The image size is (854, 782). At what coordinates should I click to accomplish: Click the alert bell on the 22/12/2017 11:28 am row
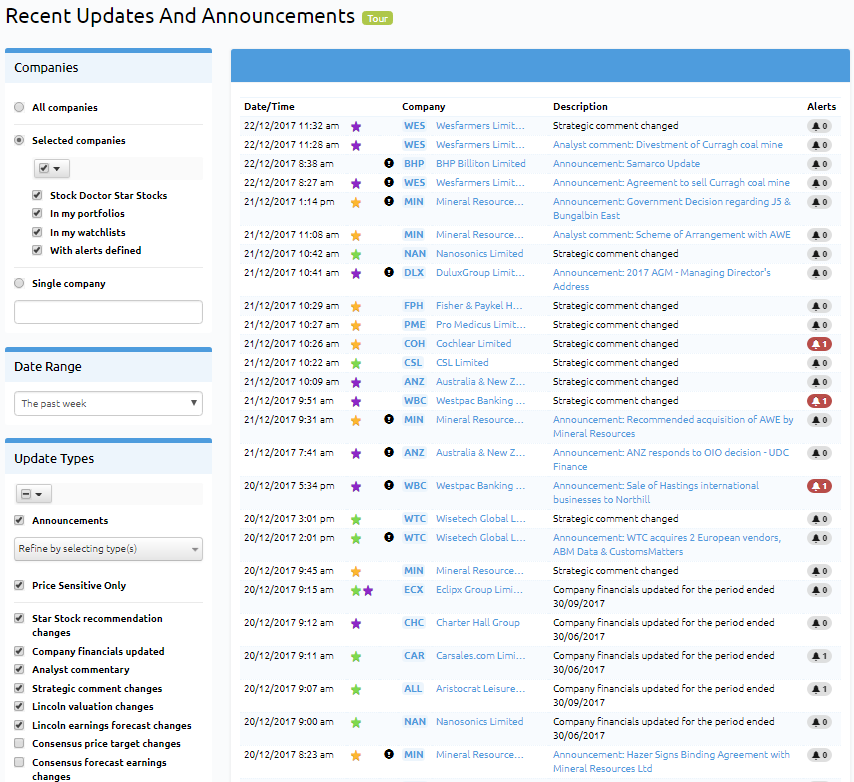pos(819,145)
